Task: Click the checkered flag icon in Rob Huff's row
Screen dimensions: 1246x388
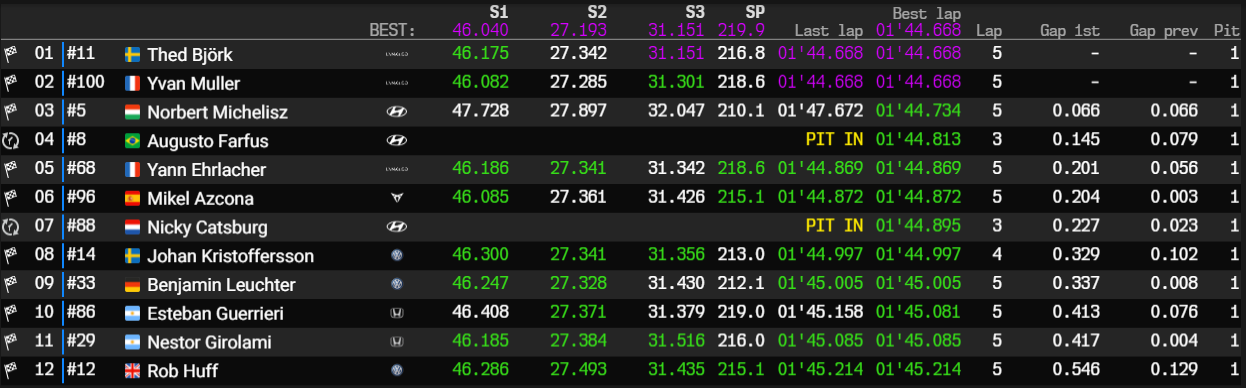Action: coord(12,371)
